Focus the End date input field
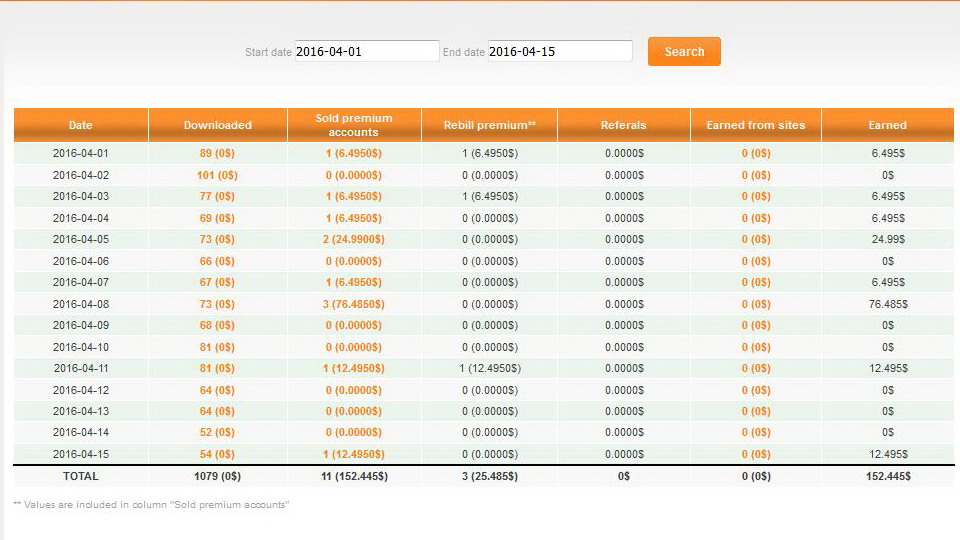This screenshot has height=540, width=960. point(559,51)
